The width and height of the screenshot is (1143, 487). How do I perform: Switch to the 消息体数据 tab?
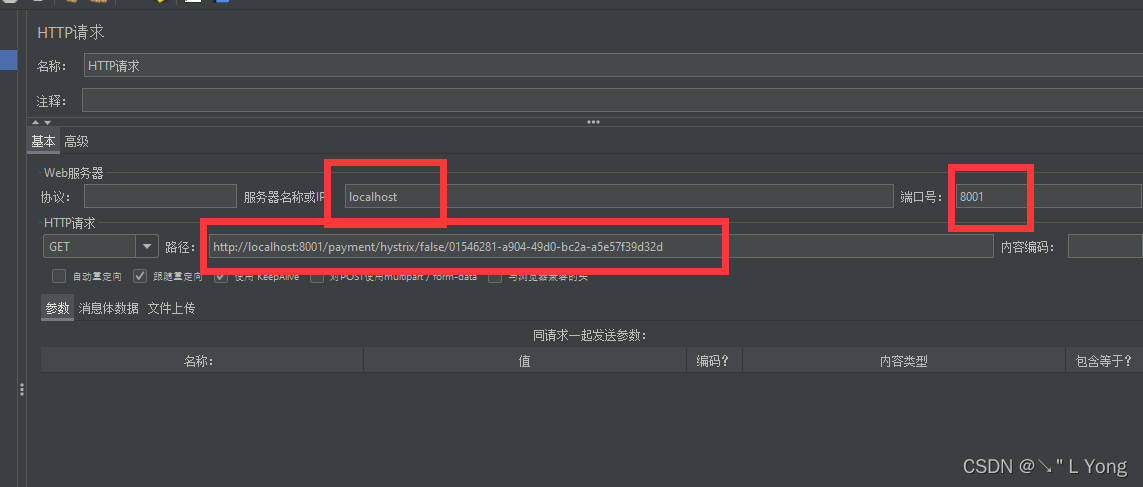(109, 308)
